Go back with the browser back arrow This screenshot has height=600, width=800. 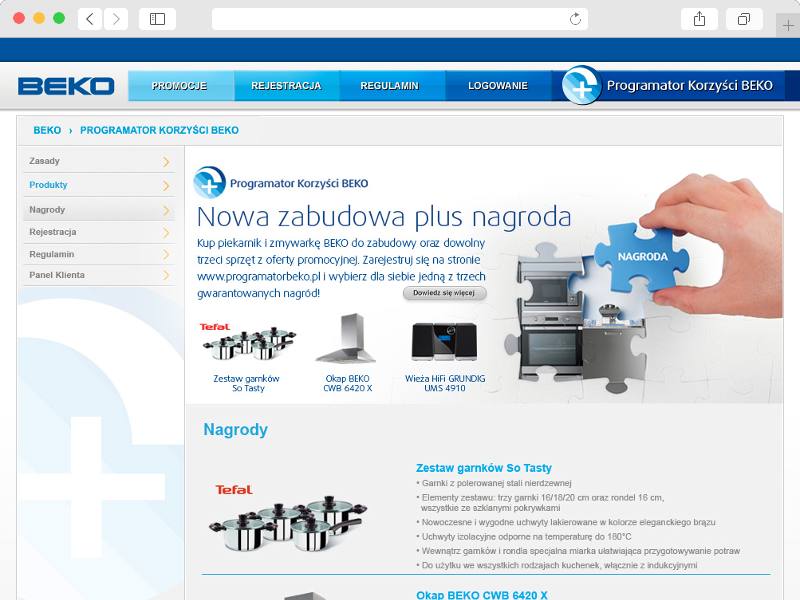[90, 19]
